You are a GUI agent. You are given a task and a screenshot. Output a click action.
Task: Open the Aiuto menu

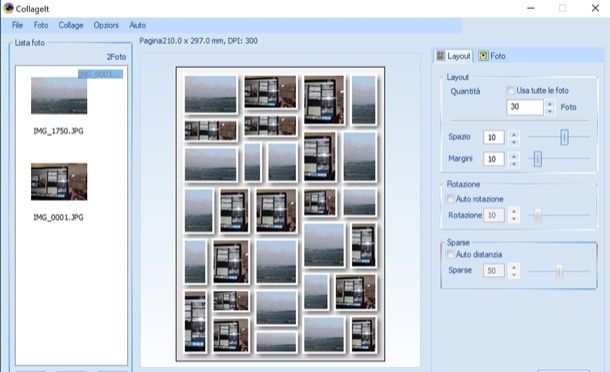tap(137, 25)
